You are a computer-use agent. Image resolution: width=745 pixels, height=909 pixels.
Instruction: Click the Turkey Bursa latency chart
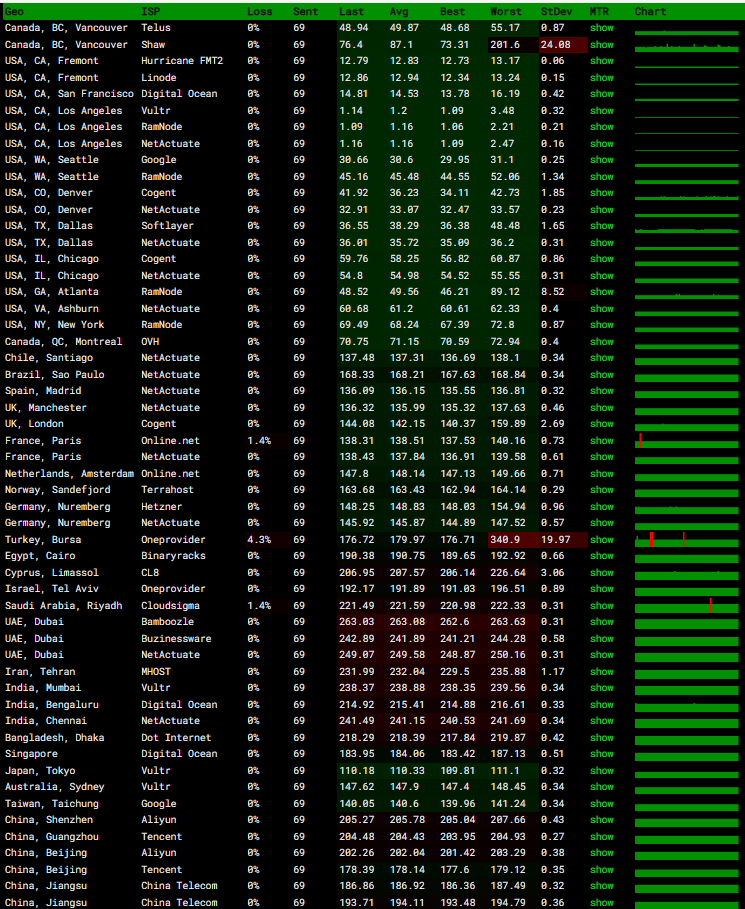point(686,540)
